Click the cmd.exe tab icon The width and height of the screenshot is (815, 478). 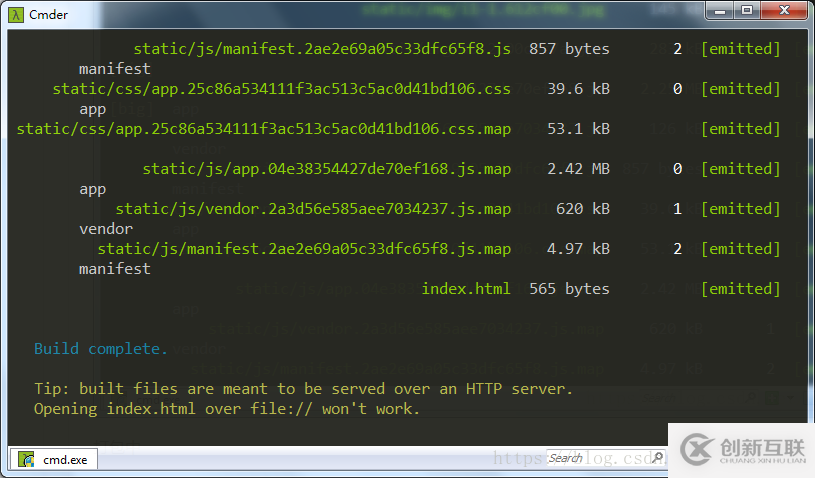click(x=26, y=459)
